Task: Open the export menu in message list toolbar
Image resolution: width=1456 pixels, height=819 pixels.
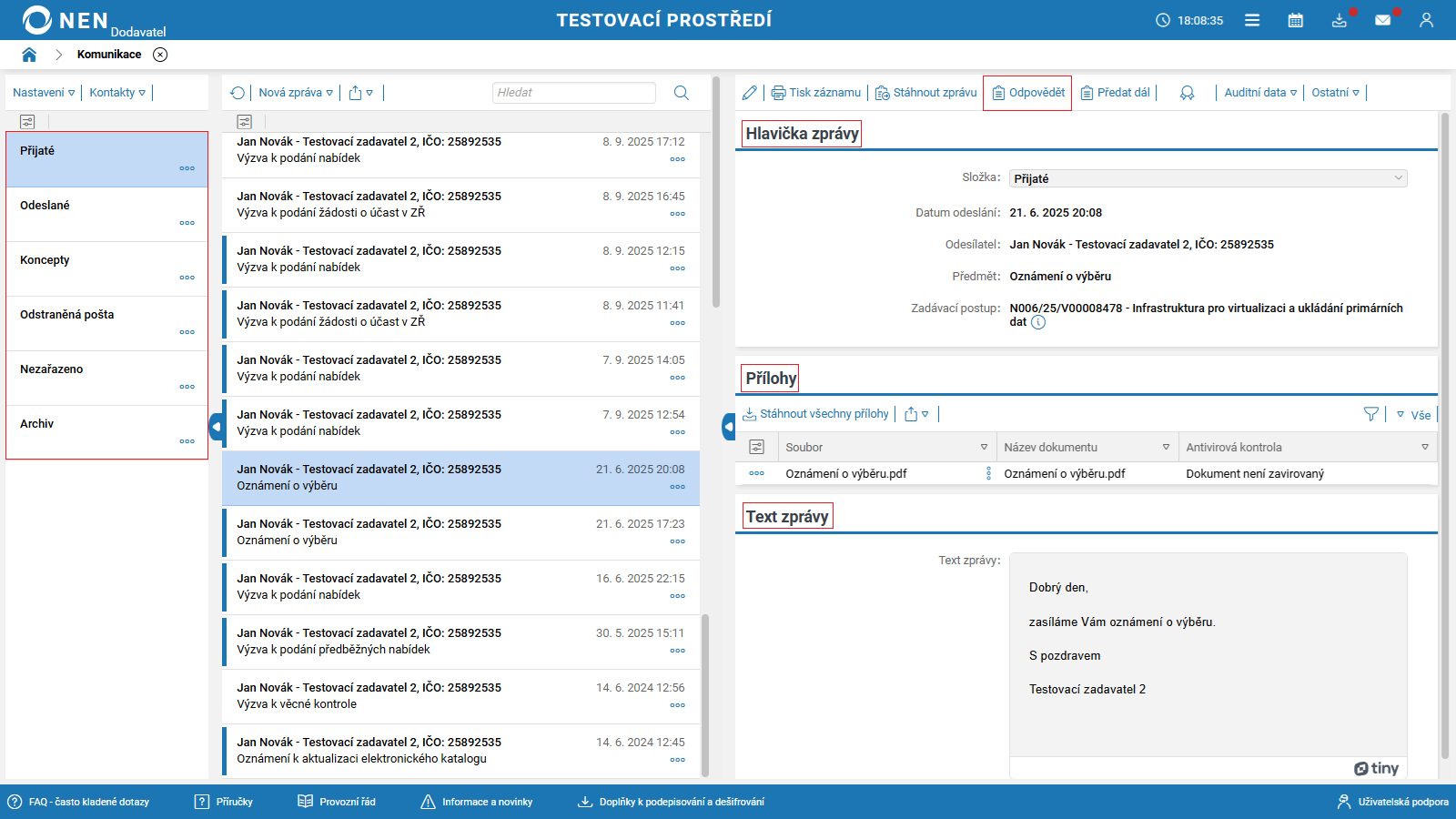Action: (x=360, y=93)
